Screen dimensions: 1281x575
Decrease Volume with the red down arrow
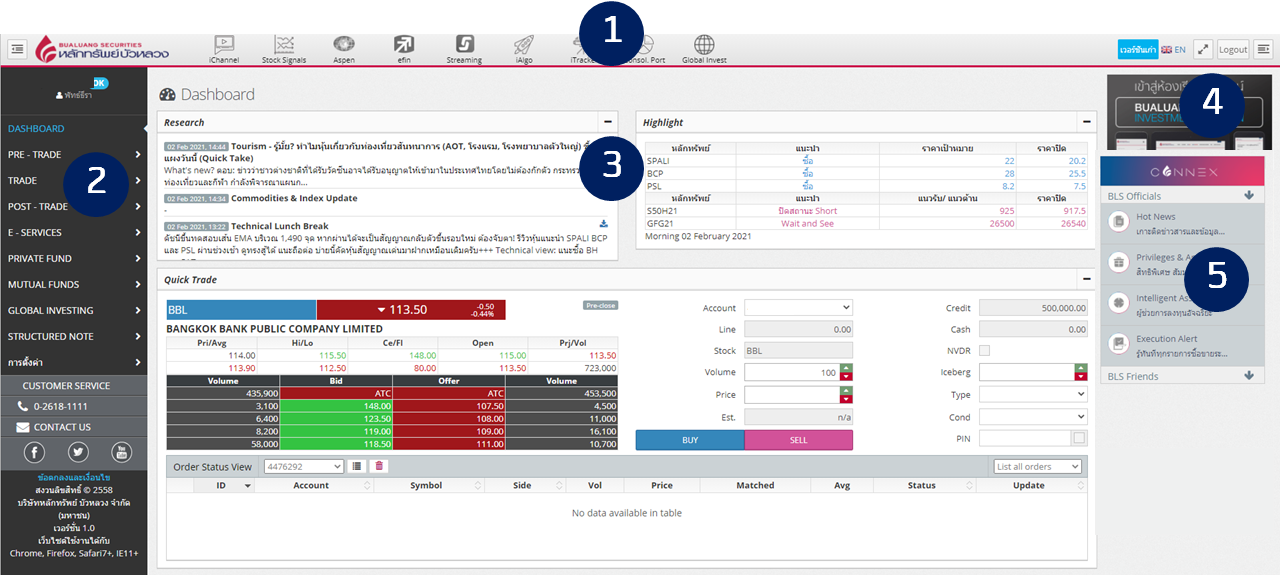[x=846, y=377]
